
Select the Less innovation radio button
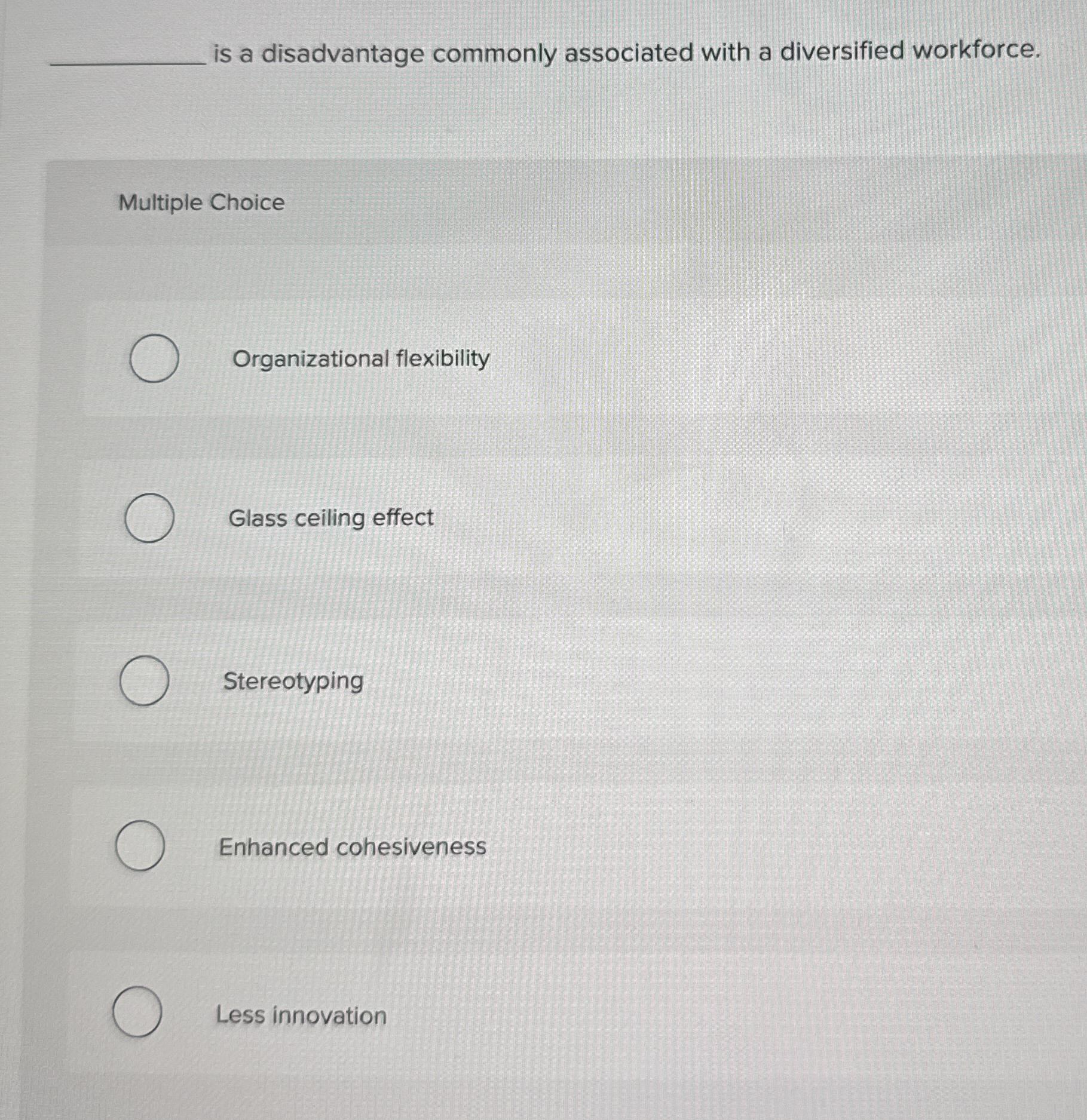point(137,1012)
